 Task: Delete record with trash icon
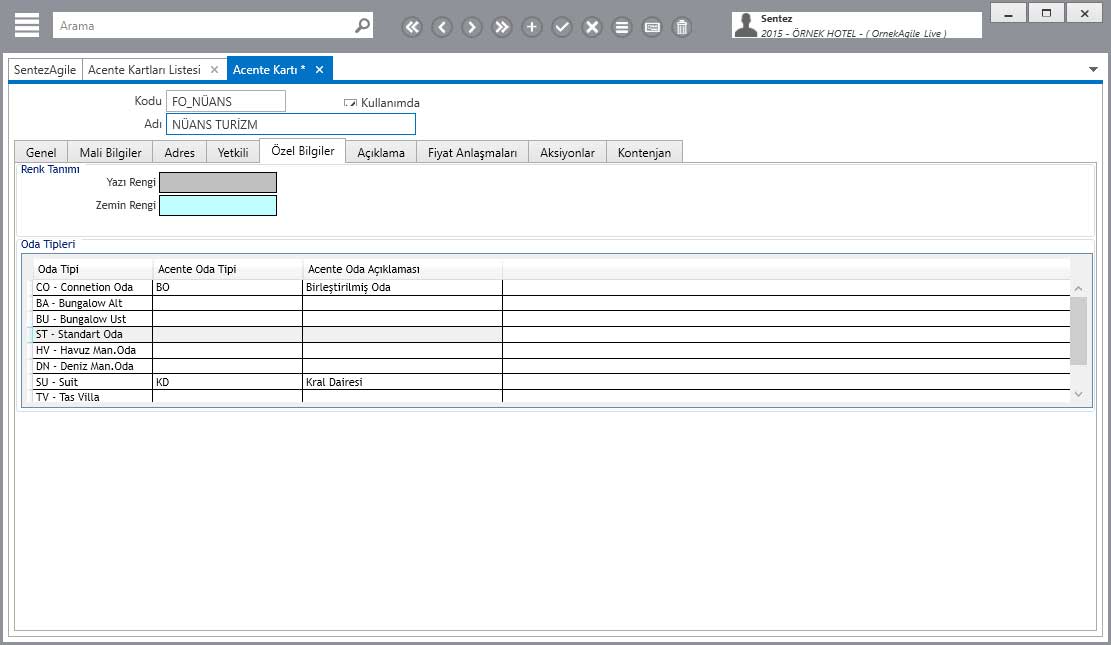coord(682,27)
